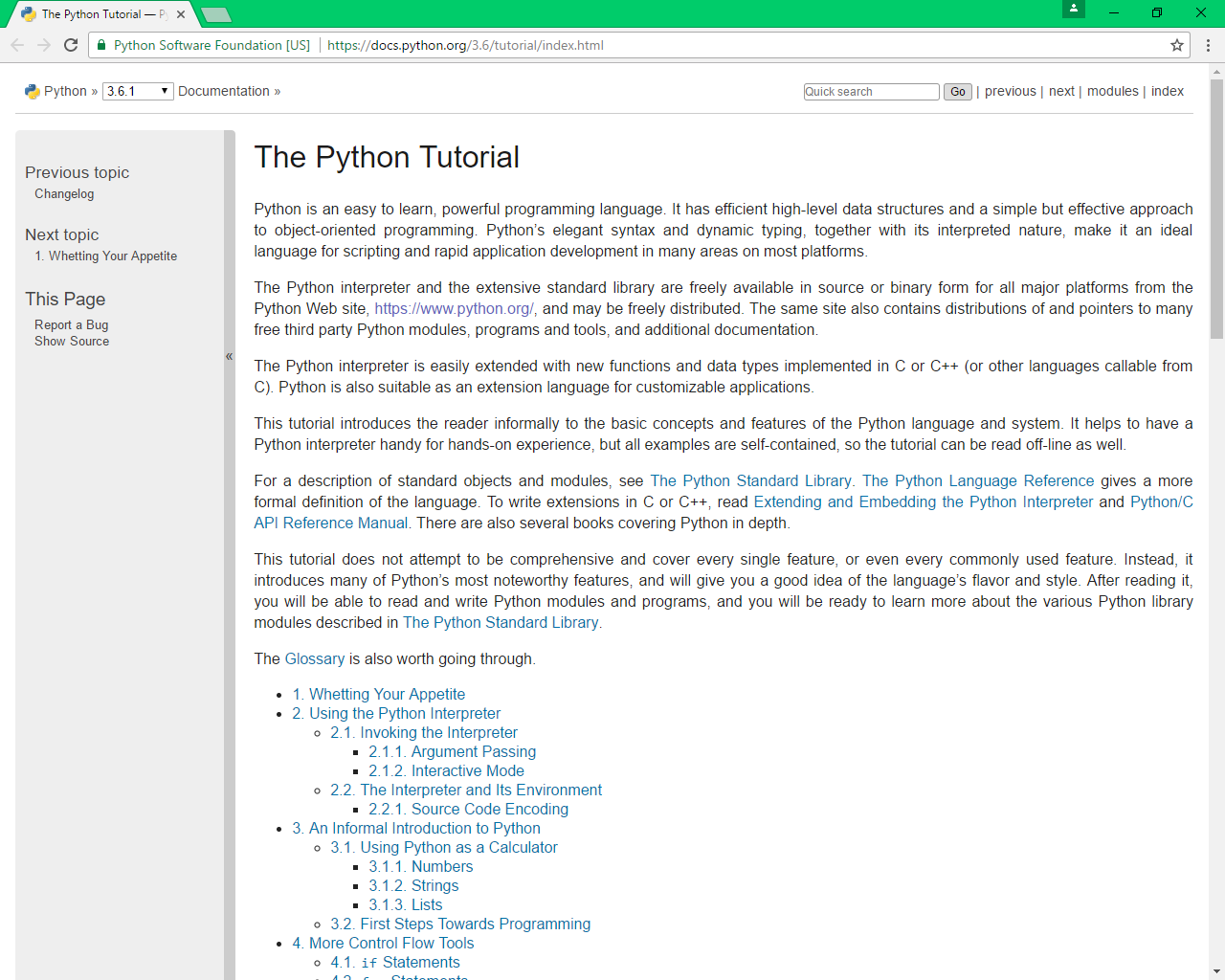Click Report a Bug in sidebar
Viewport: 1225px width, 980px height.
(72, 324)
